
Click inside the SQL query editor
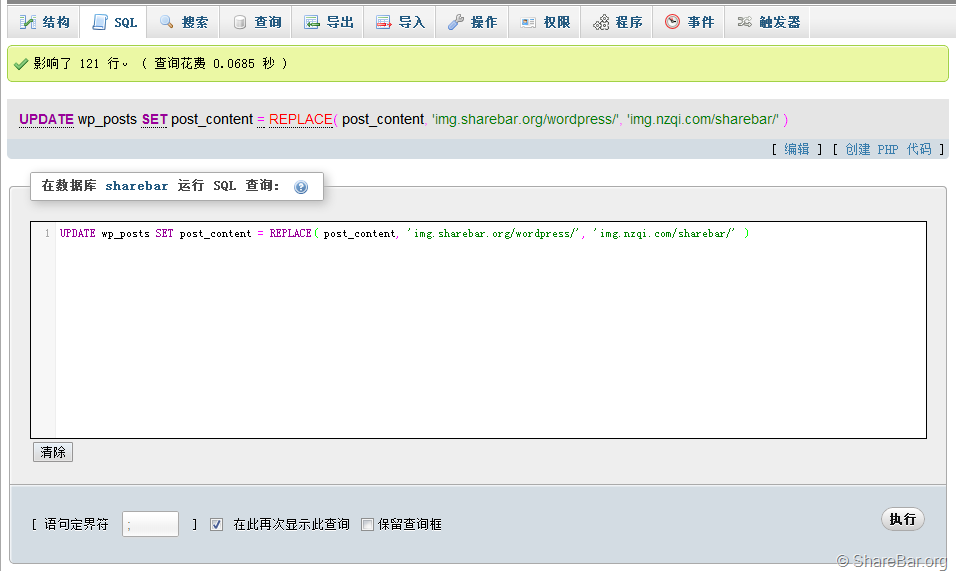[490, 330]
